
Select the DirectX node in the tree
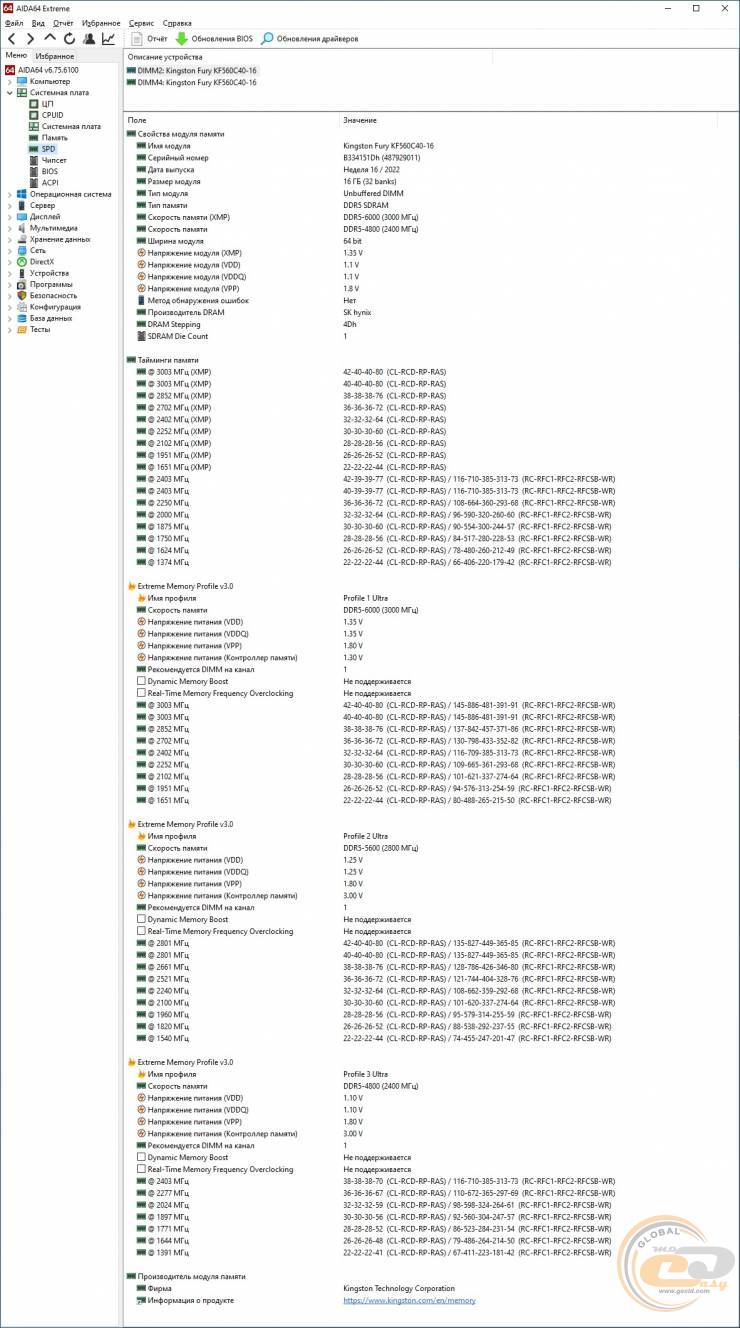(34, 262)
